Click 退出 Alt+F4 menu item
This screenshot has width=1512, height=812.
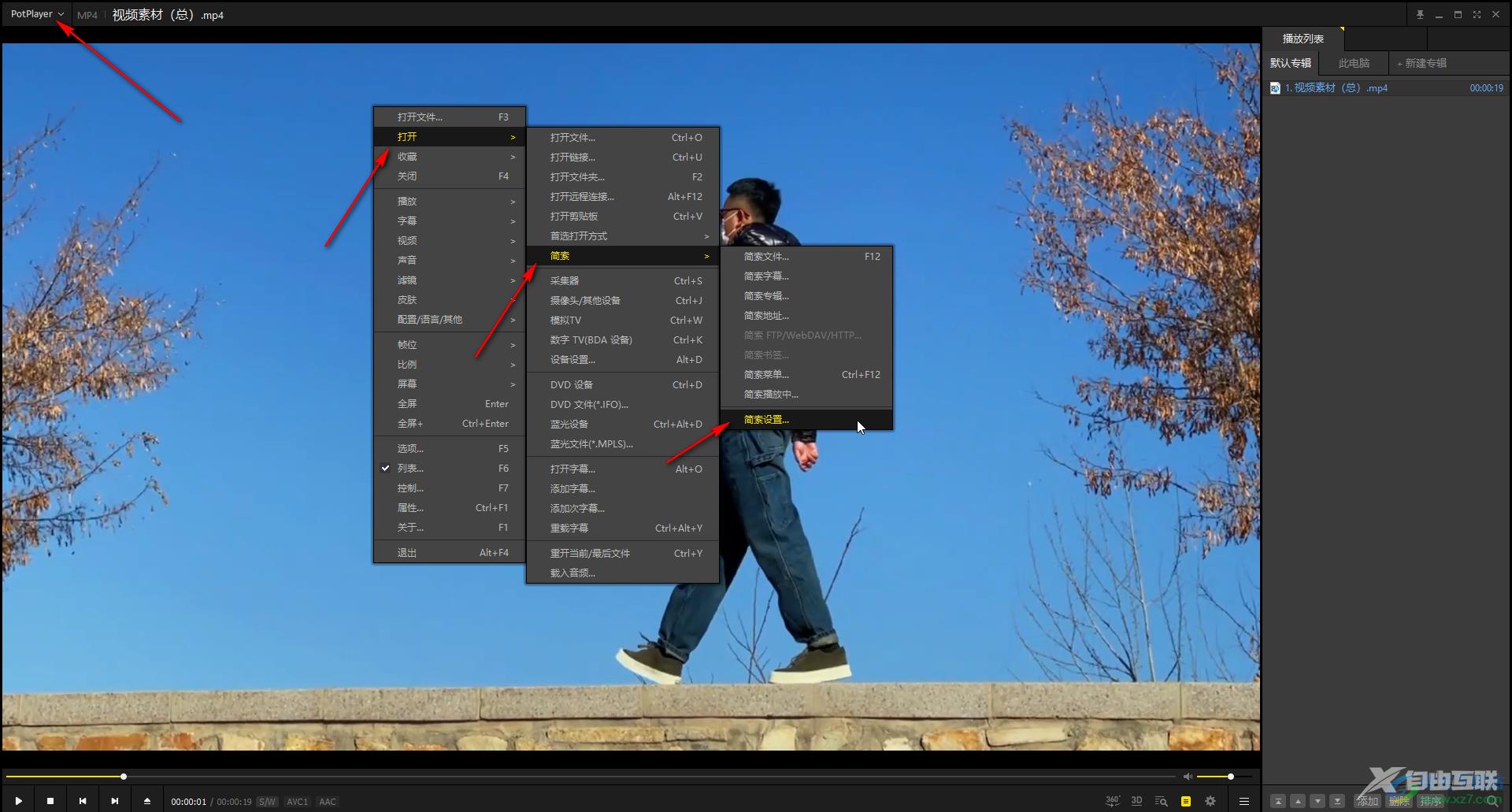[x=450, y=553]
